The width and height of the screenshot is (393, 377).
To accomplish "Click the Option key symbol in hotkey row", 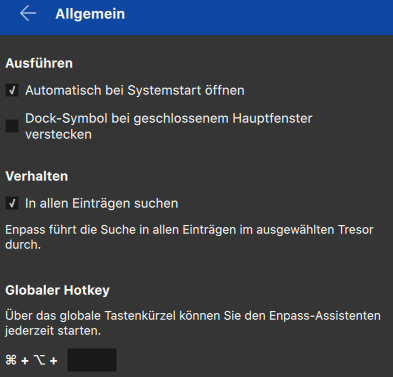I will (39, 360).
